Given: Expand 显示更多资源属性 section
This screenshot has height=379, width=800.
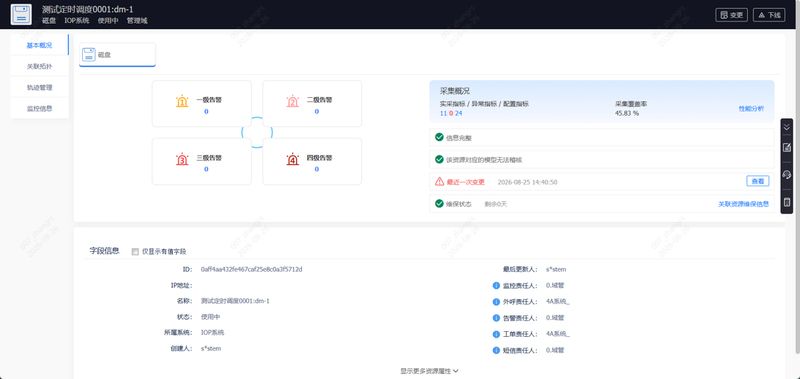Looking at the screenshot, I should pos(429,371).
